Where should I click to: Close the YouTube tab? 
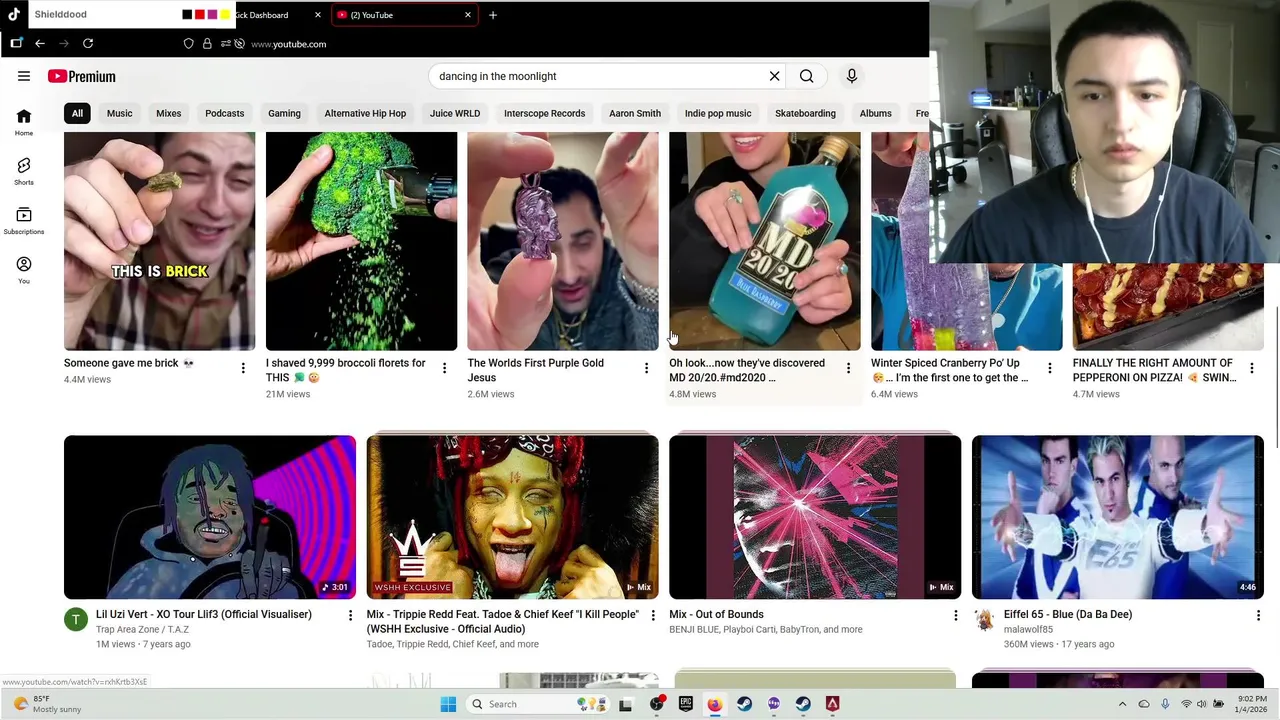[467, 15]
